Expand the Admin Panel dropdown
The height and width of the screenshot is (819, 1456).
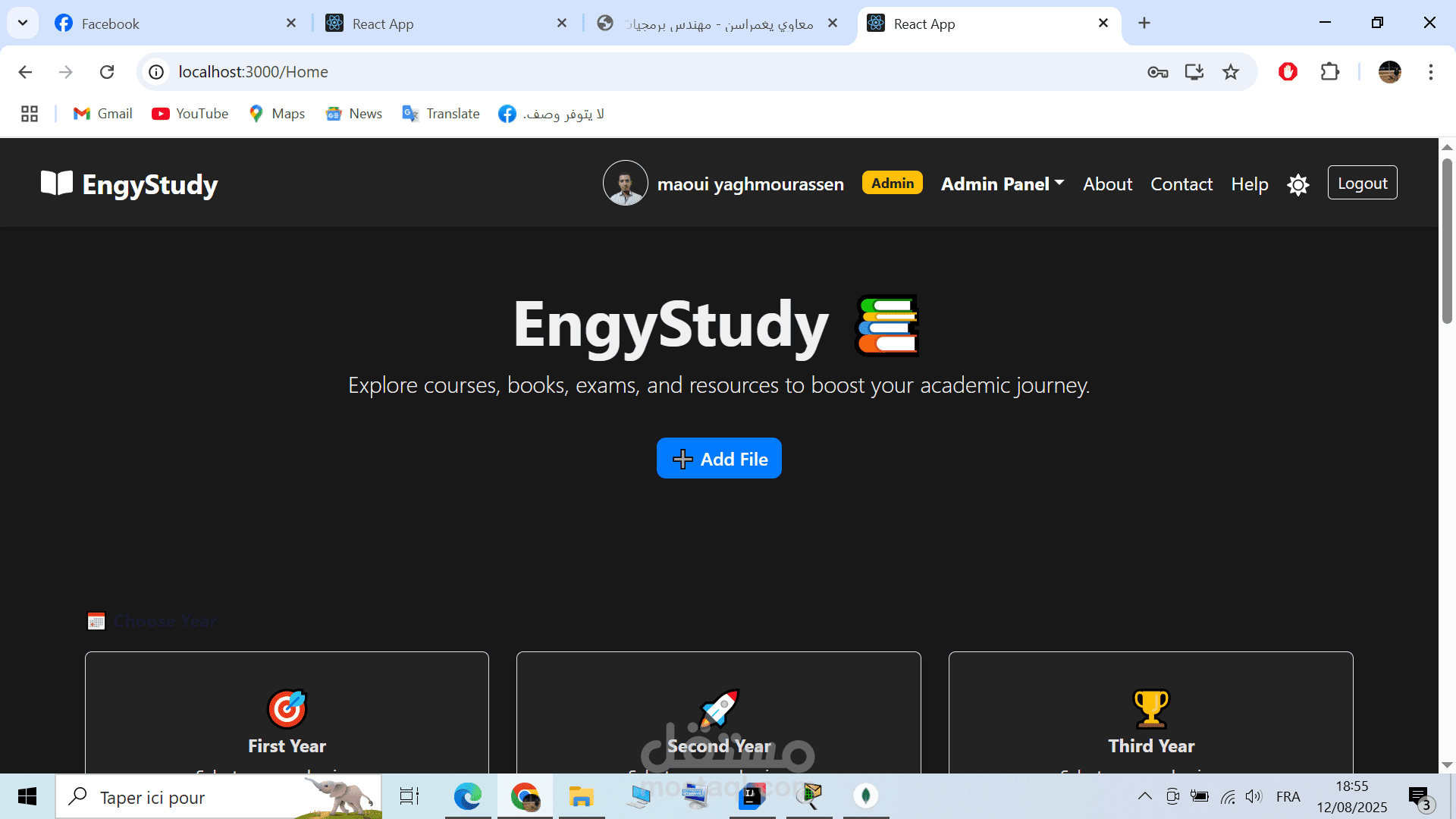[x=1002, y=184]
